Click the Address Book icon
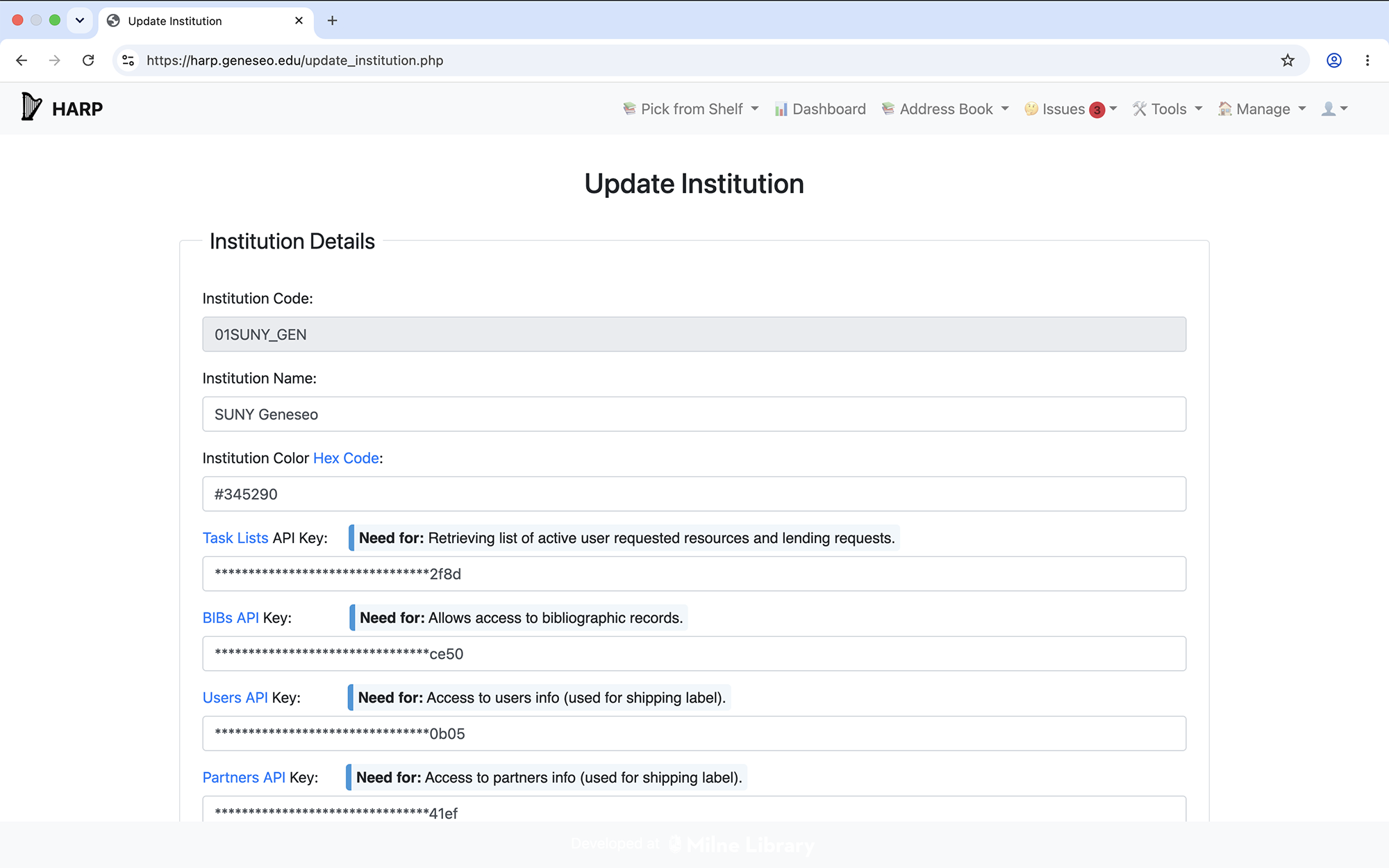The width and height of the screenshot is (1389, 868). (x=888, y=109)
